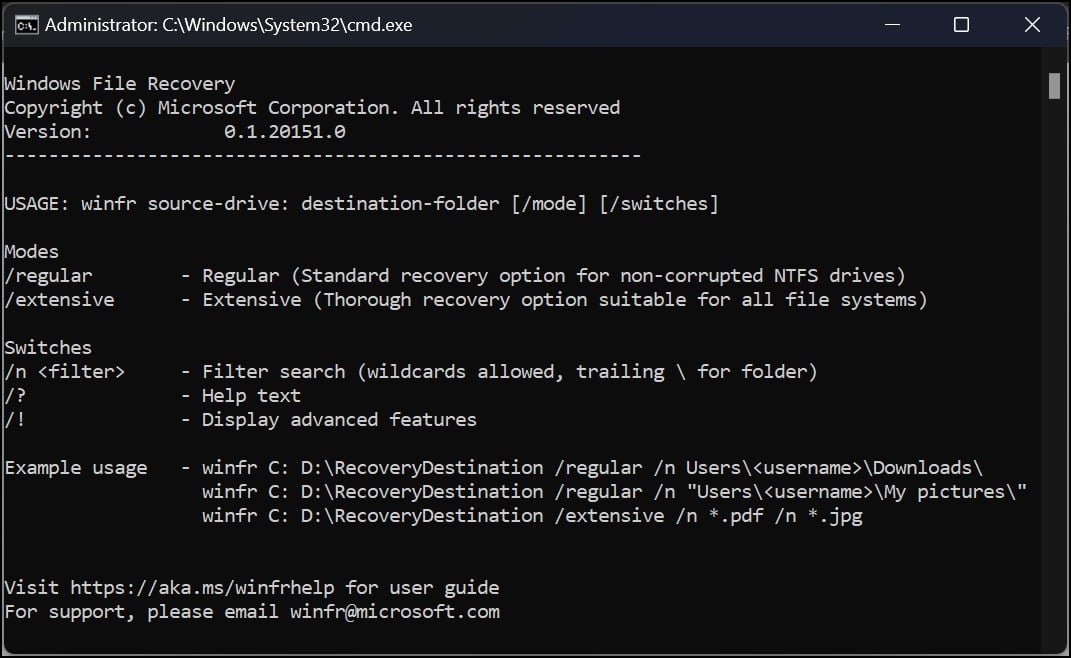
Task: Click the USAGE syntax line
Action: 361,204
